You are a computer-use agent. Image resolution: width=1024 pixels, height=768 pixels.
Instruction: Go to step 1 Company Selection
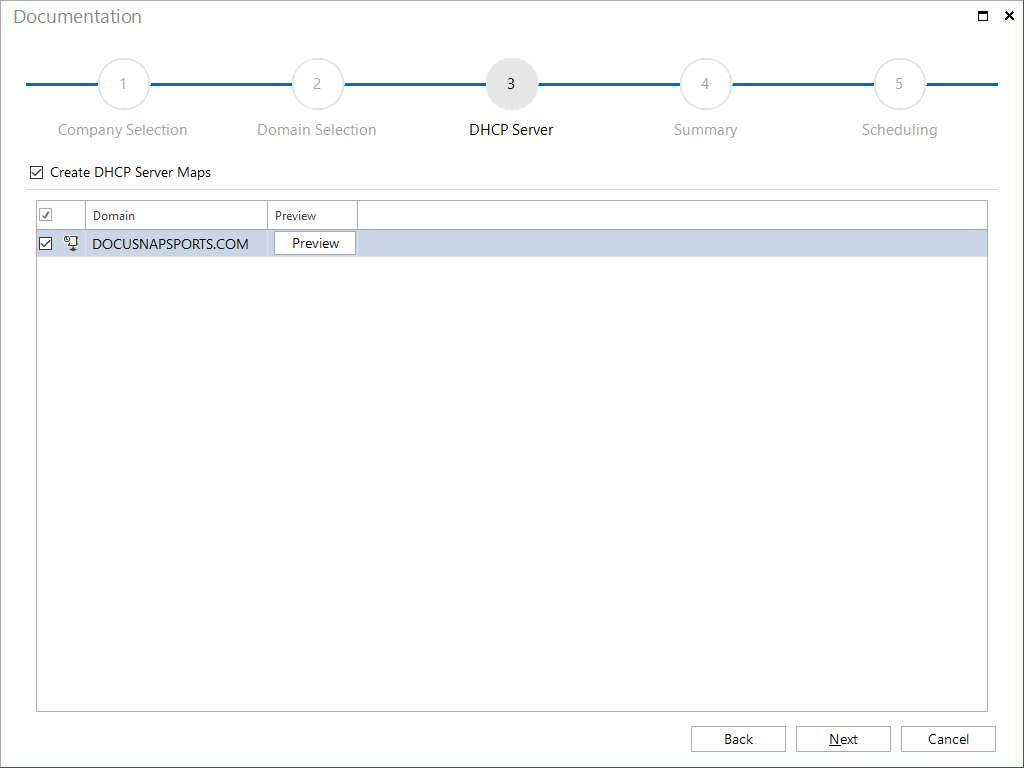click(x=123, y=84)
